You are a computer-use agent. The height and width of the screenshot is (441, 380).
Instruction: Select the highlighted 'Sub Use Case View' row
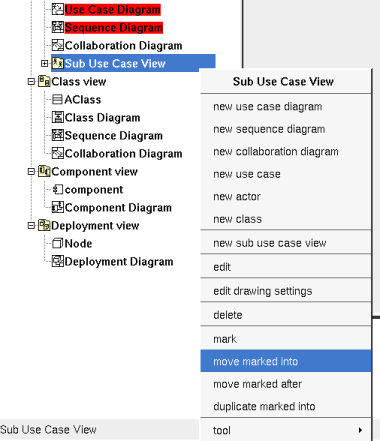coord(133,63)
